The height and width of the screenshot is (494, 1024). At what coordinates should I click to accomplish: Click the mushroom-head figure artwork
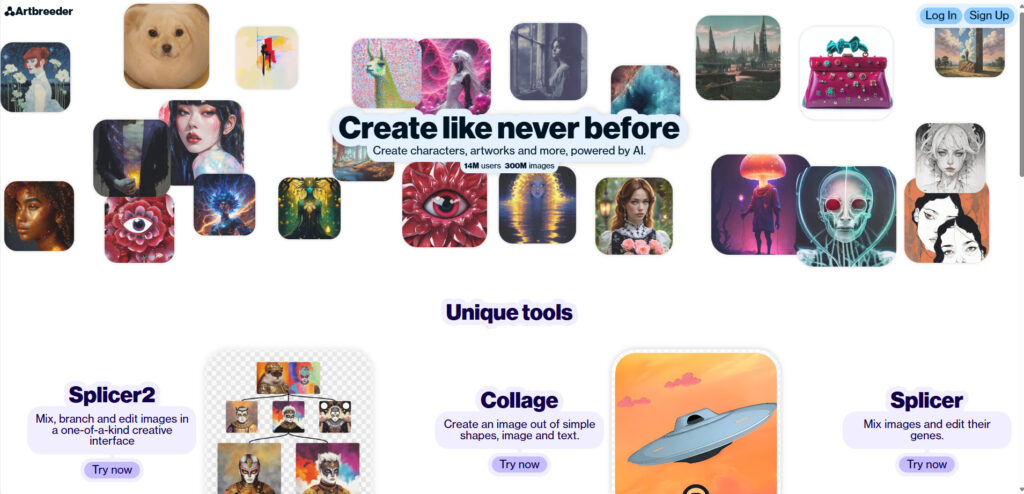(x=758, y=205)
